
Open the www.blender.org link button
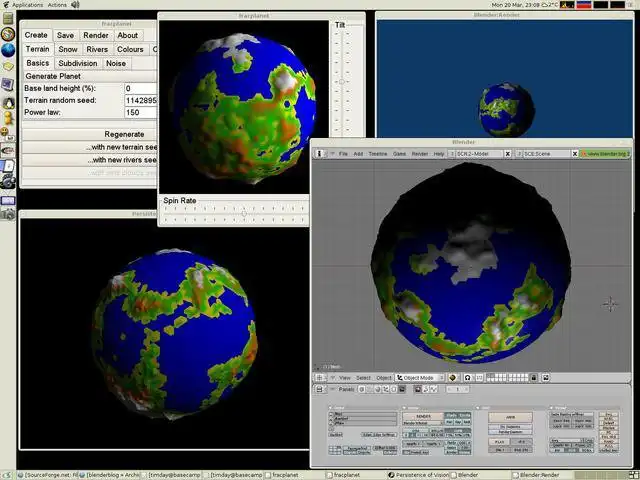point(606,153)
